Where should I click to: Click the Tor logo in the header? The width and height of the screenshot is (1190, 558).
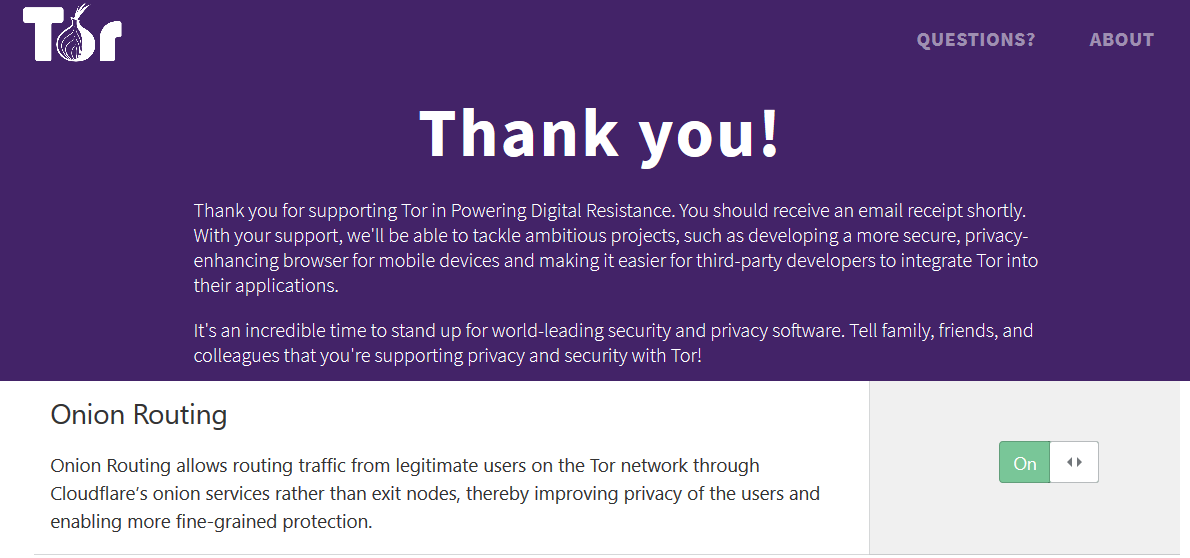[72, 35]
